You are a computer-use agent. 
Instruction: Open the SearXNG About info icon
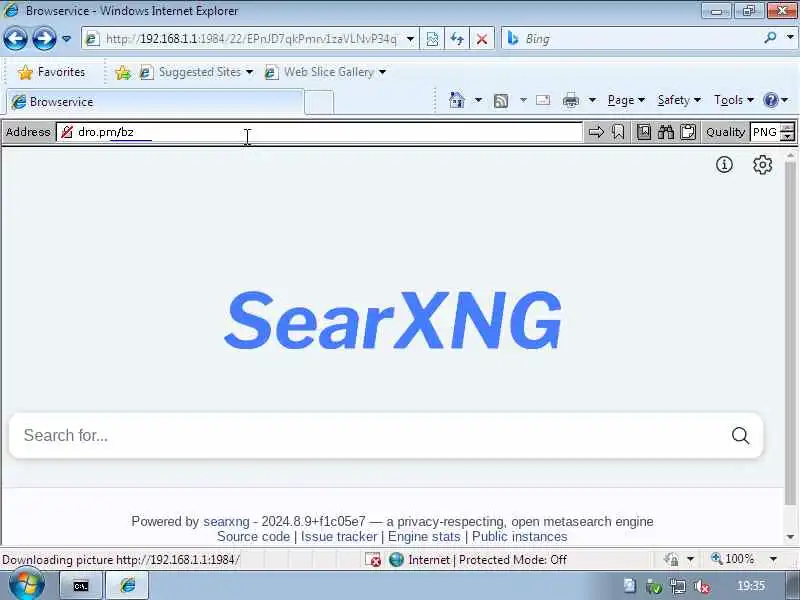tap(724, 164)
